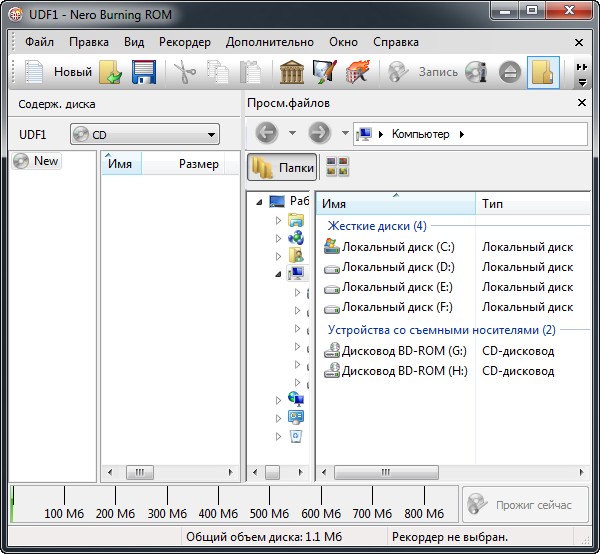Click the Новый button

point(60,72)
